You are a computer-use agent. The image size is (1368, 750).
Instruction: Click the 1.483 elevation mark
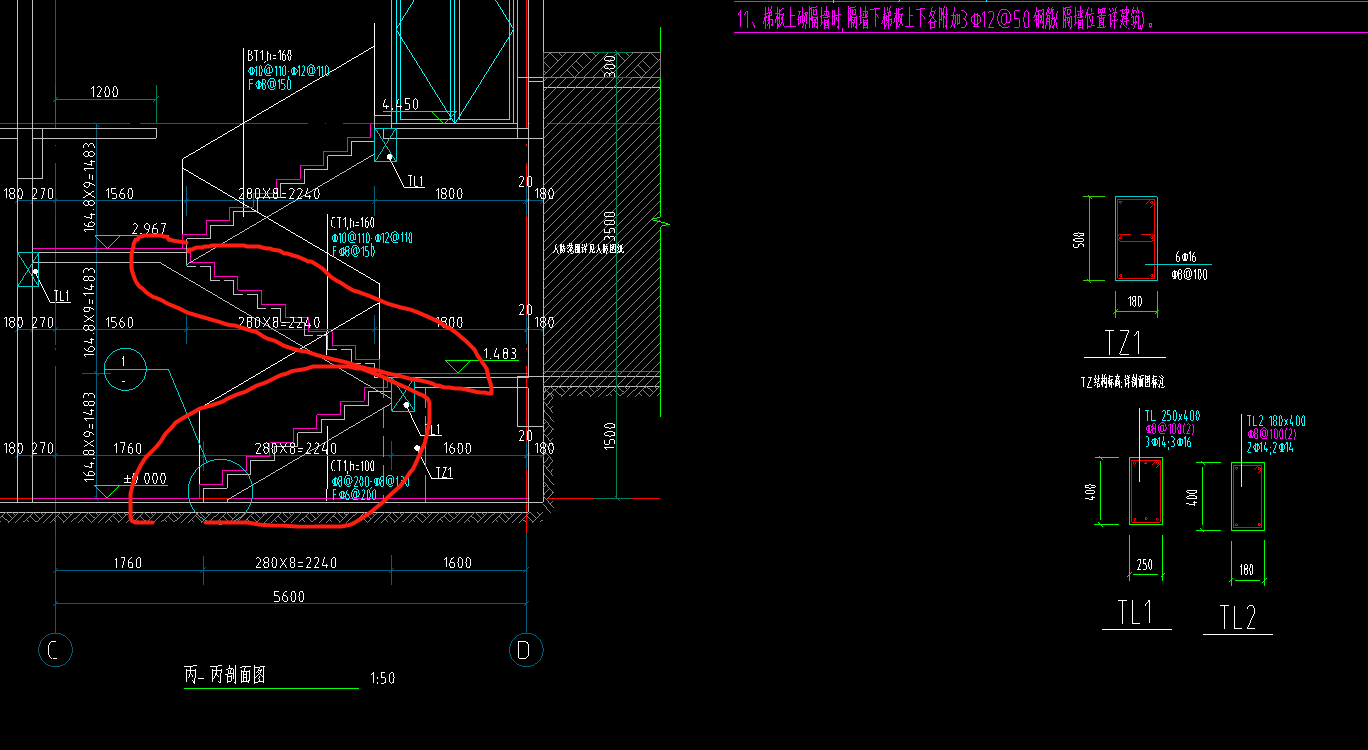(500, 354)
